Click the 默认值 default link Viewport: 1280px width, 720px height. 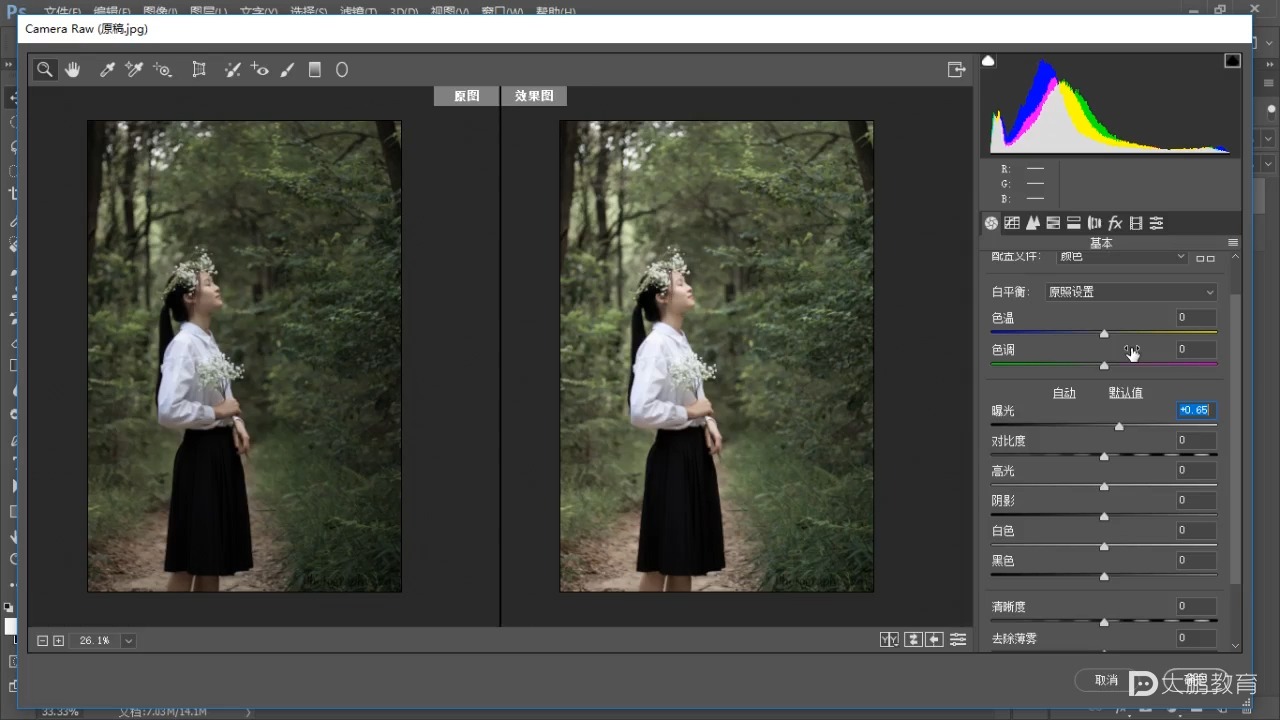click(x=1126, y=393)
